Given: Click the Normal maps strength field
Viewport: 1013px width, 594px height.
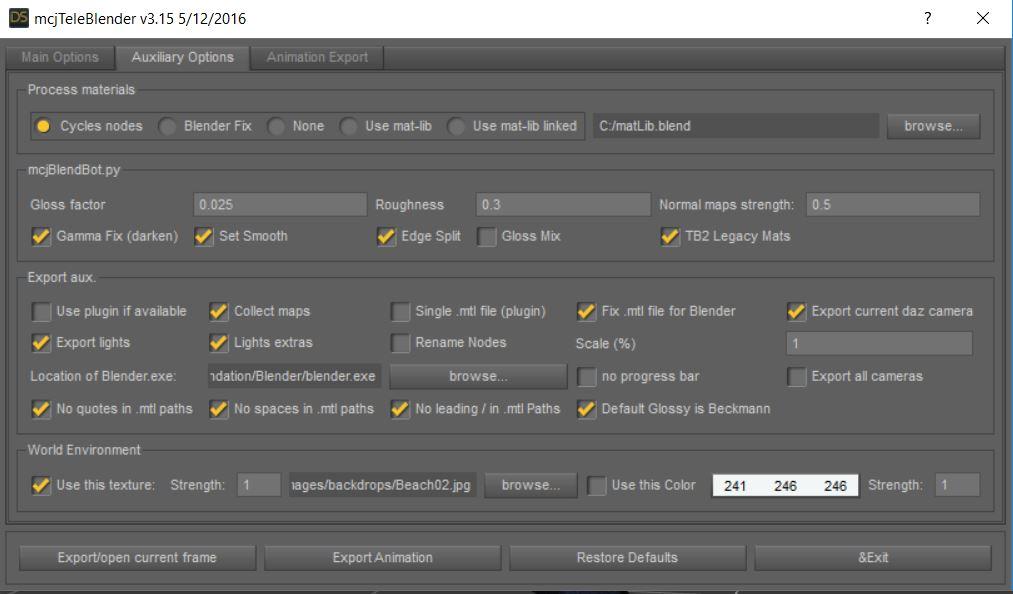Looking at the screenshot, I should [893, 204].
